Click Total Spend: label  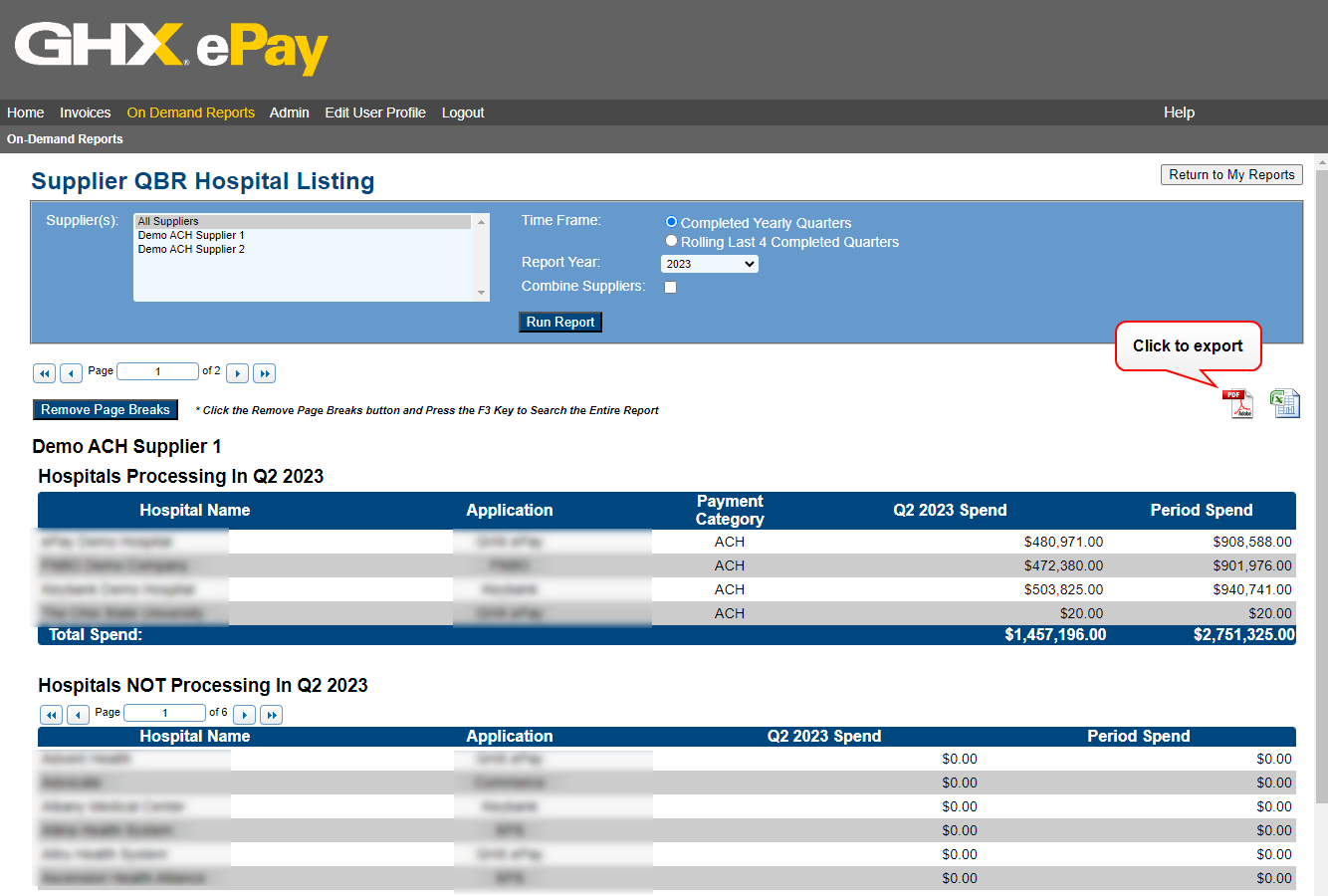(96, 634)
